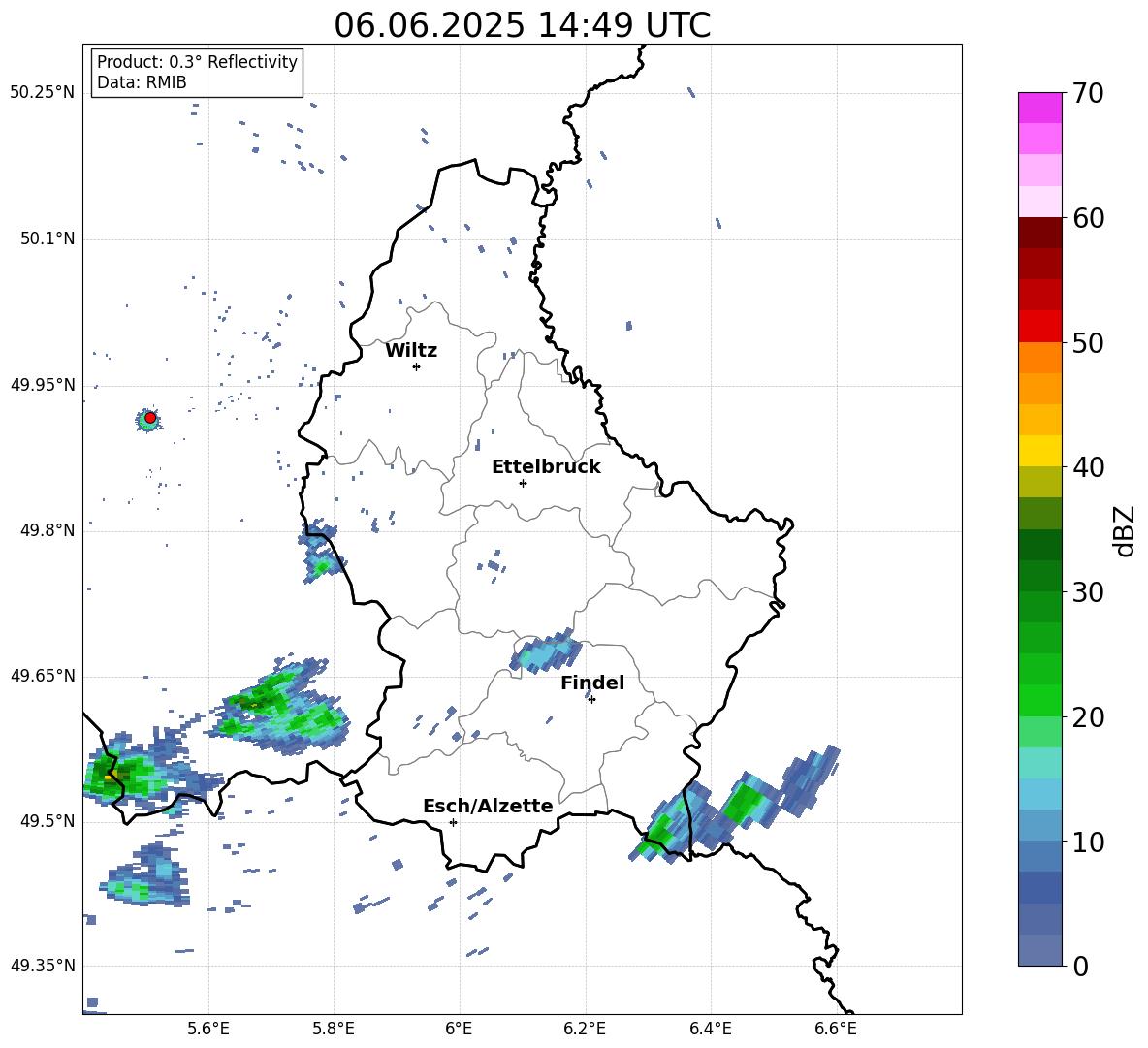Click the 20 tick on the colorbar
Viewport: 1148px width, 1048px height.
tap(1088, 717)
